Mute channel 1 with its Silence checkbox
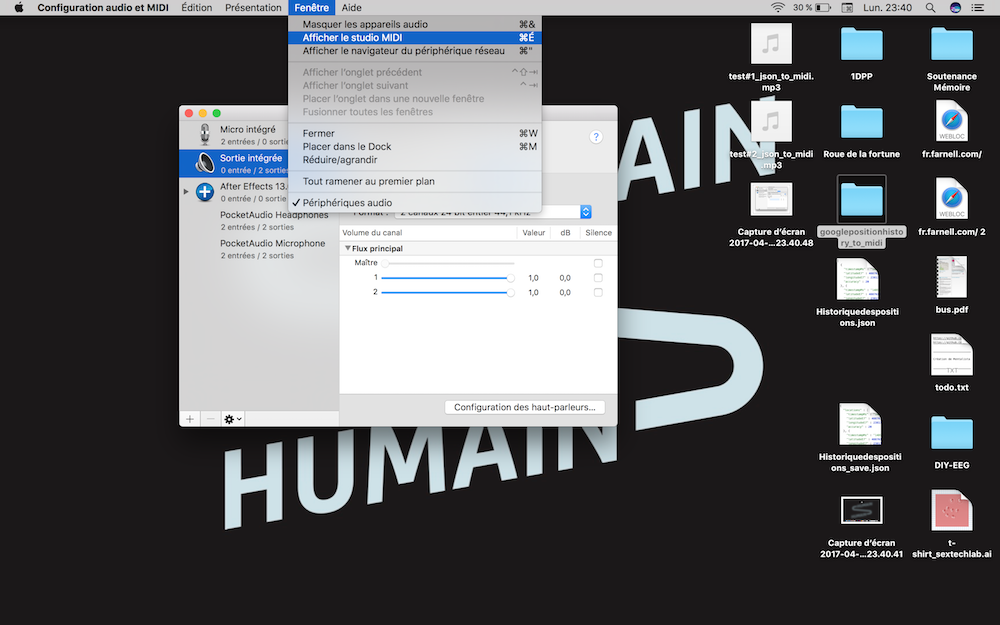The image size is (1000, 625). click(x=598, y=278)
